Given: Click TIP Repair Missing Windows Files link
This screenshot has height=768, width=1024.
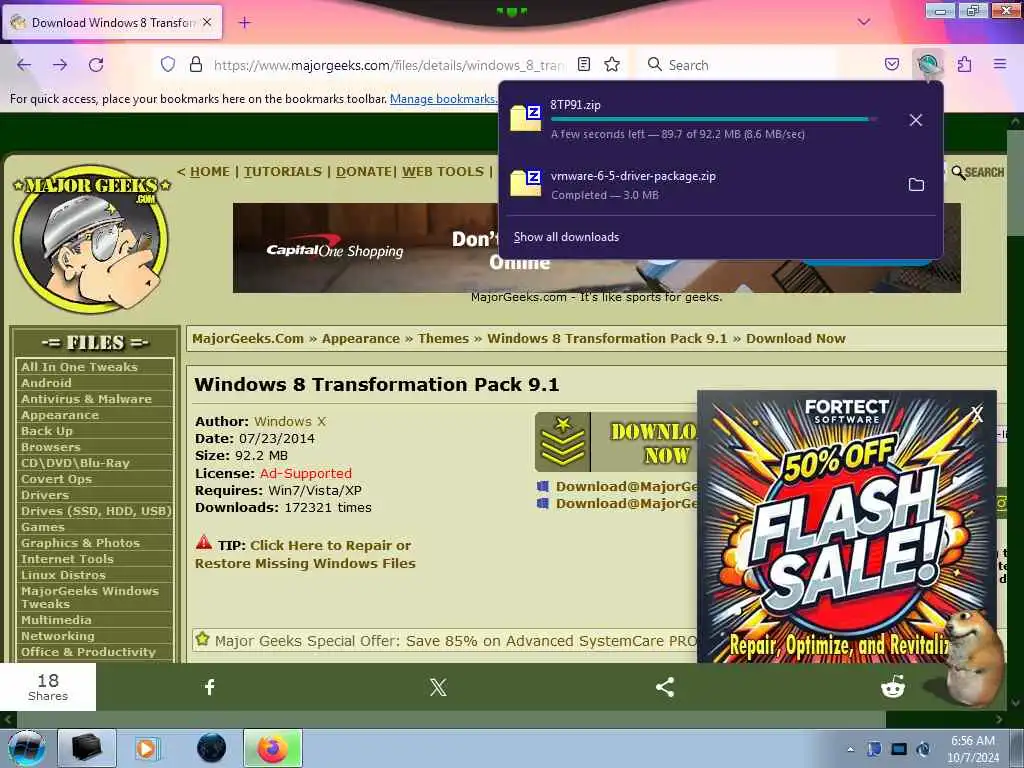Looking at the screenshot, I should pyautogui.click(x=305, y=554).
